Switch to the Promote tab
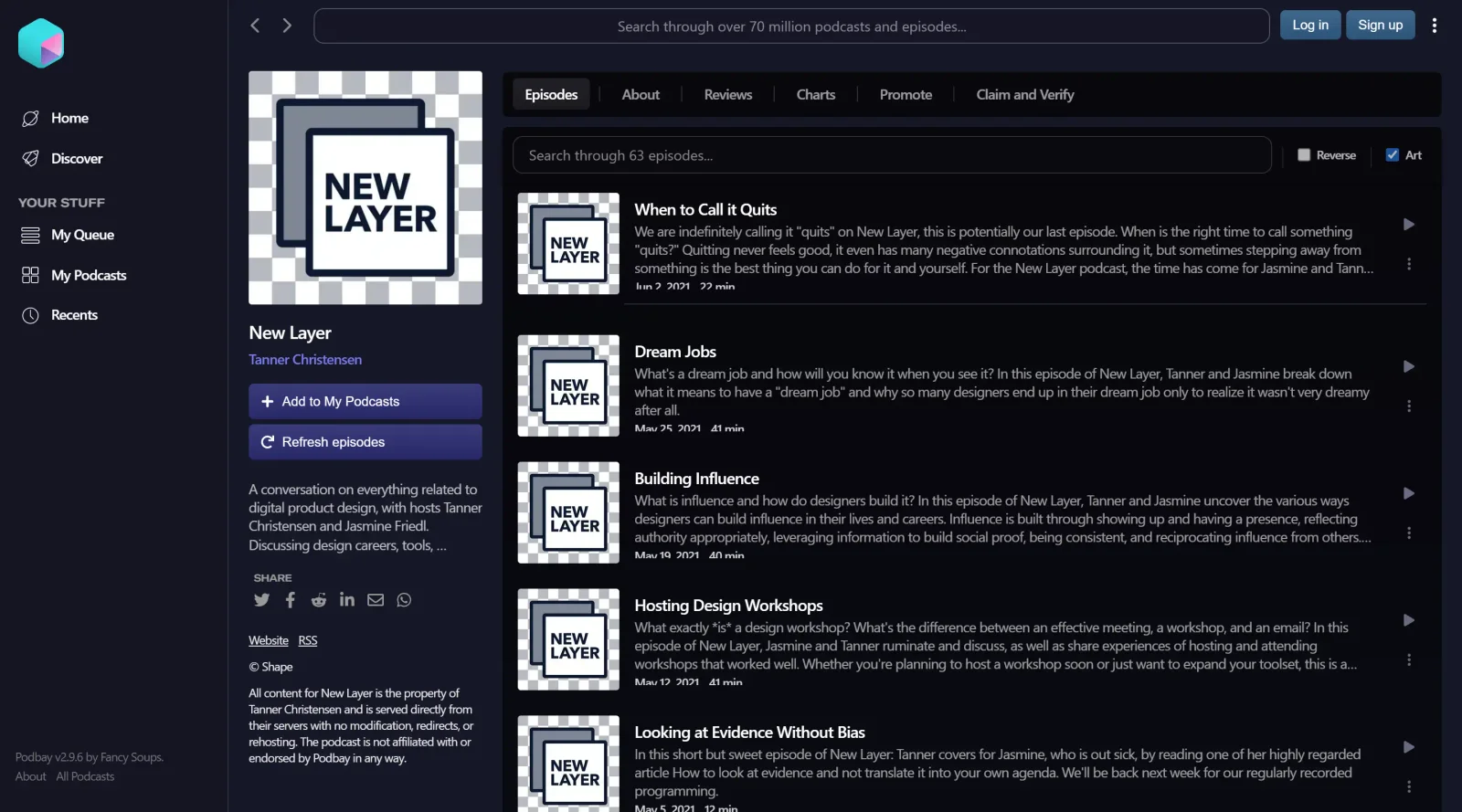 point(906,94)
